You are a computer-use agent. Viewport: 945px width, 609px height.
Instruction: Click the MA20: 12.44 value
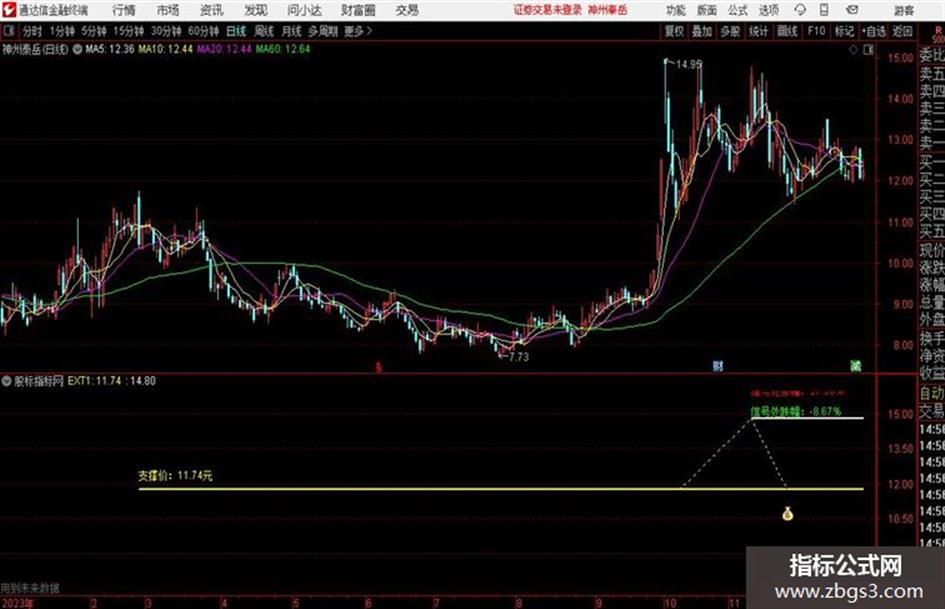[x=224, y=49]
